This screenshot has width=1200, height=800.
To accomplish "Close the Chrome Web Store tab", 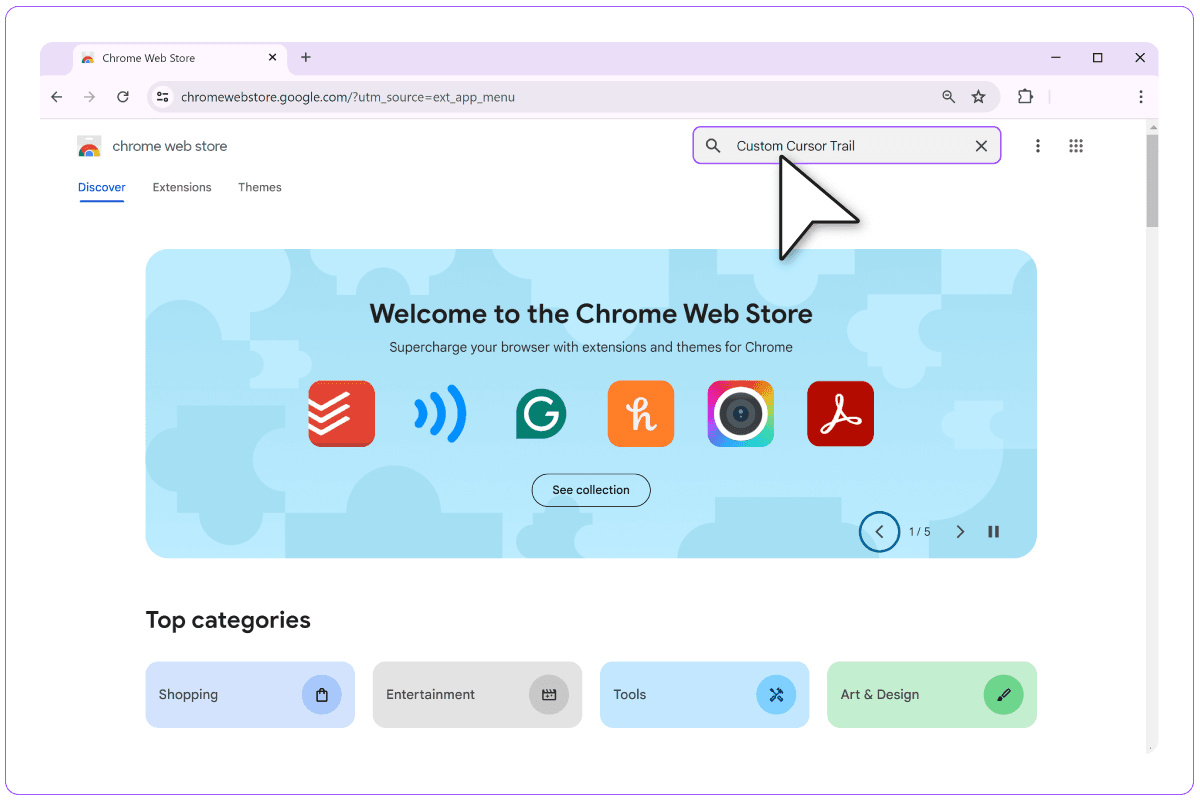I will click(x=273, y=58).
